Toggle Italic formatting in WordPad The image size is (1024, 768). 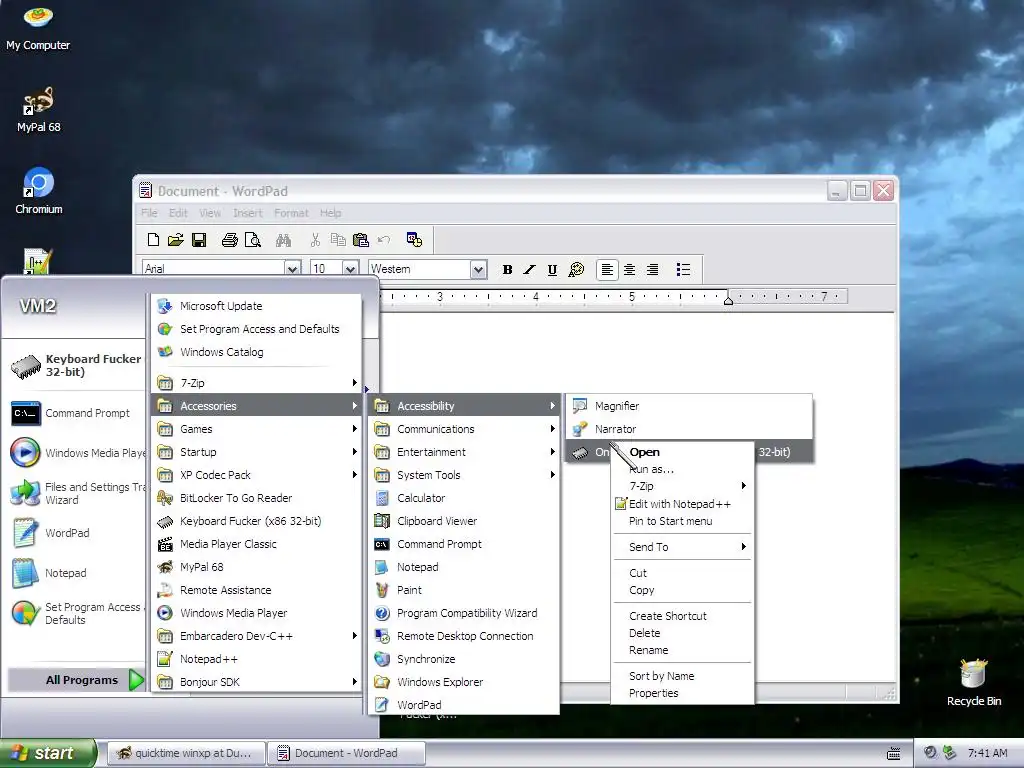pos(530,269)
